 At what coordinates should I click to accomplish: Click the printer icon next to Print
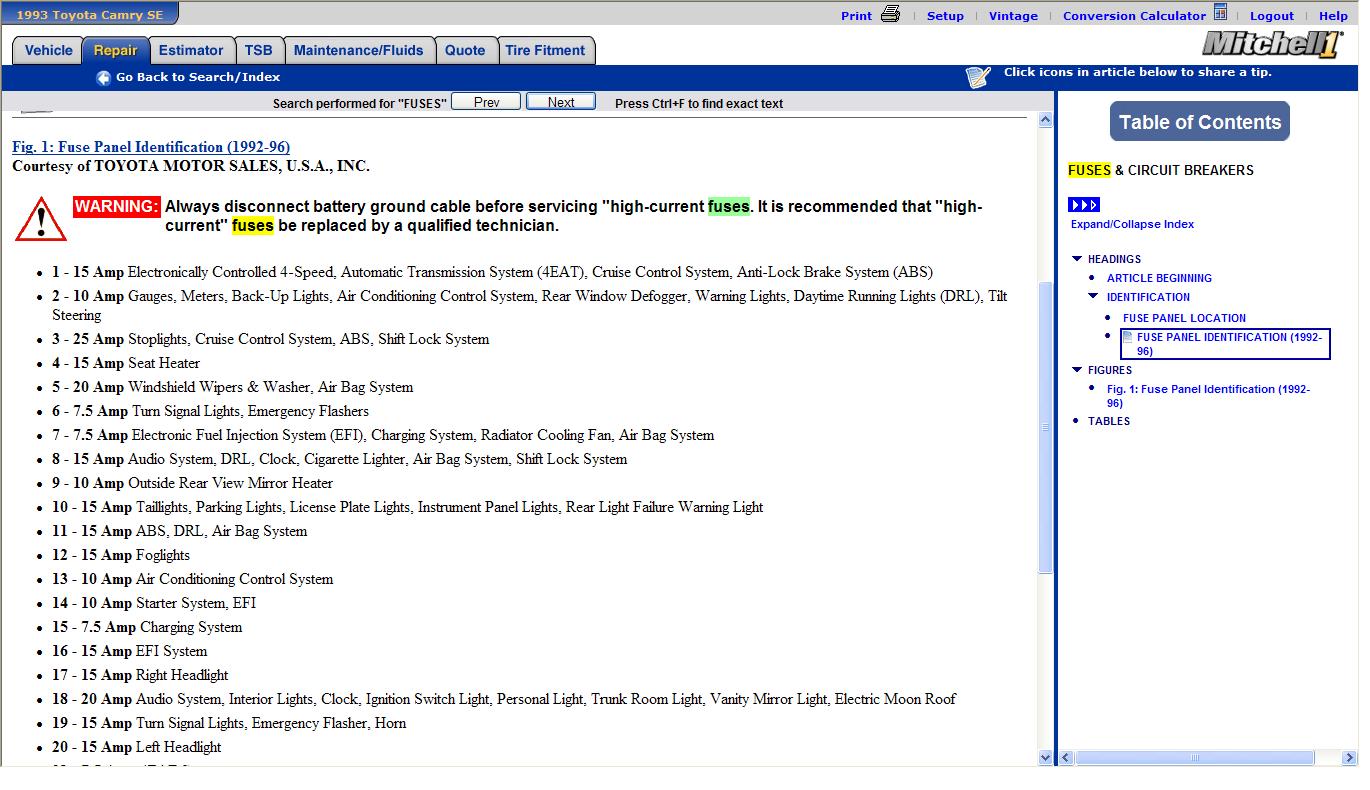click(x=890, y=14)
